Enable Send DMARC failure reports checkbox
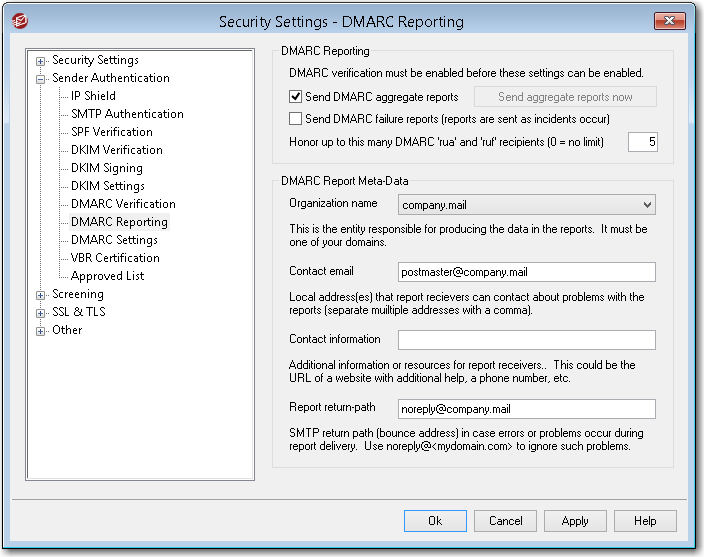The height and width of the screenshot is (557, 704). click(x=295, y=118)
